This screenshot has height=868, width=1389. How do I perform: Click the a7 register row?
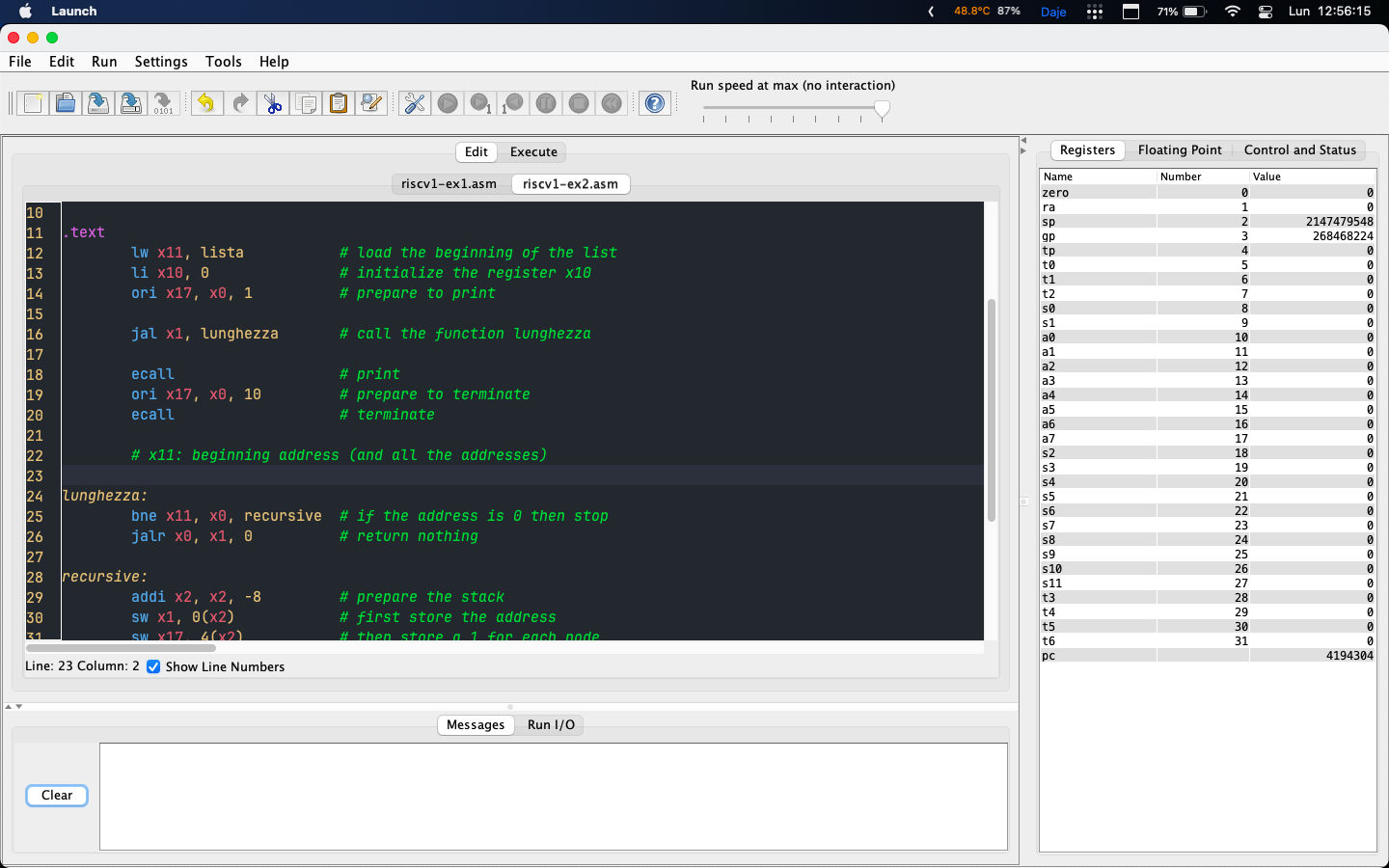pyautogui.click(x=1208, y=439)
